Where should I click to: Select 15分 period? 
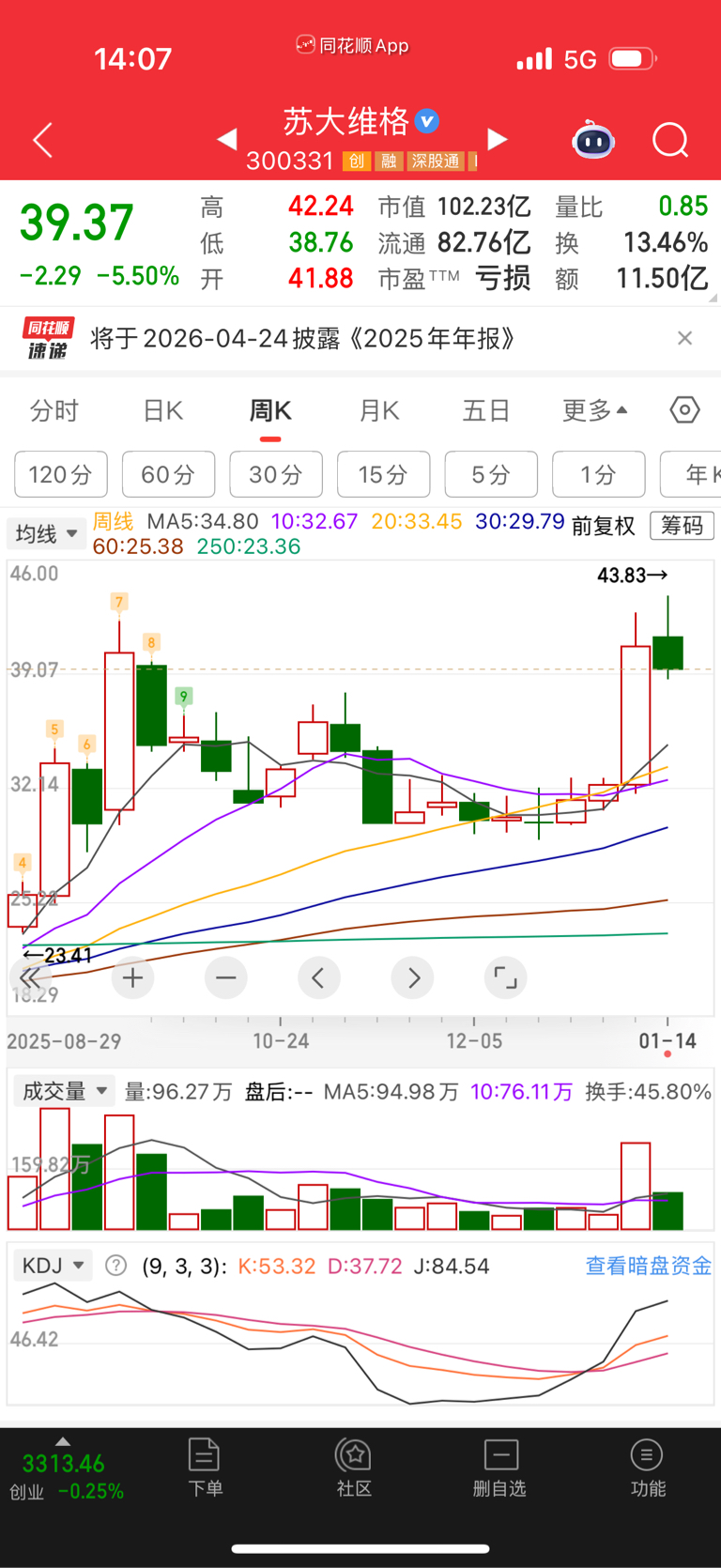point(383,474)
